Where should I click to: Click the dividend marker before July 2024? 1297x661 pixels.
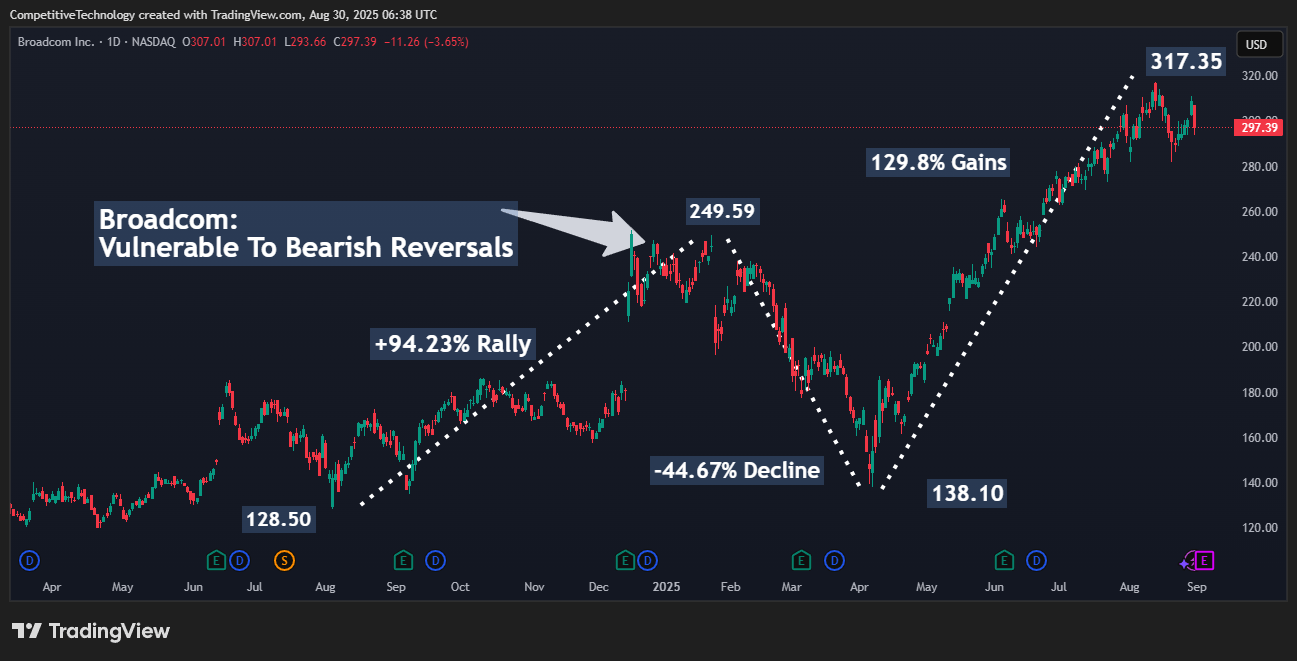click(238, 560)
